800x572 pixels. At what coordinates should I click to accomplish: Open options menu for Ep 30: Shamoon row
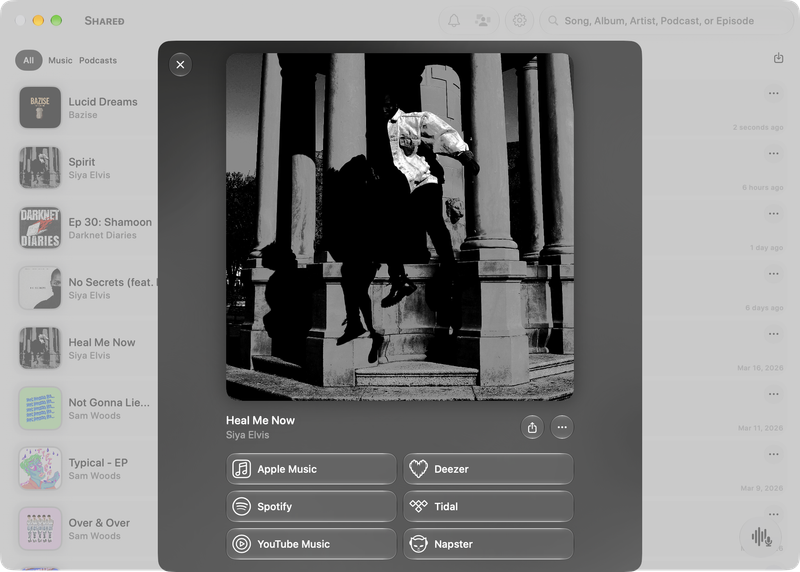coord(773,214)
